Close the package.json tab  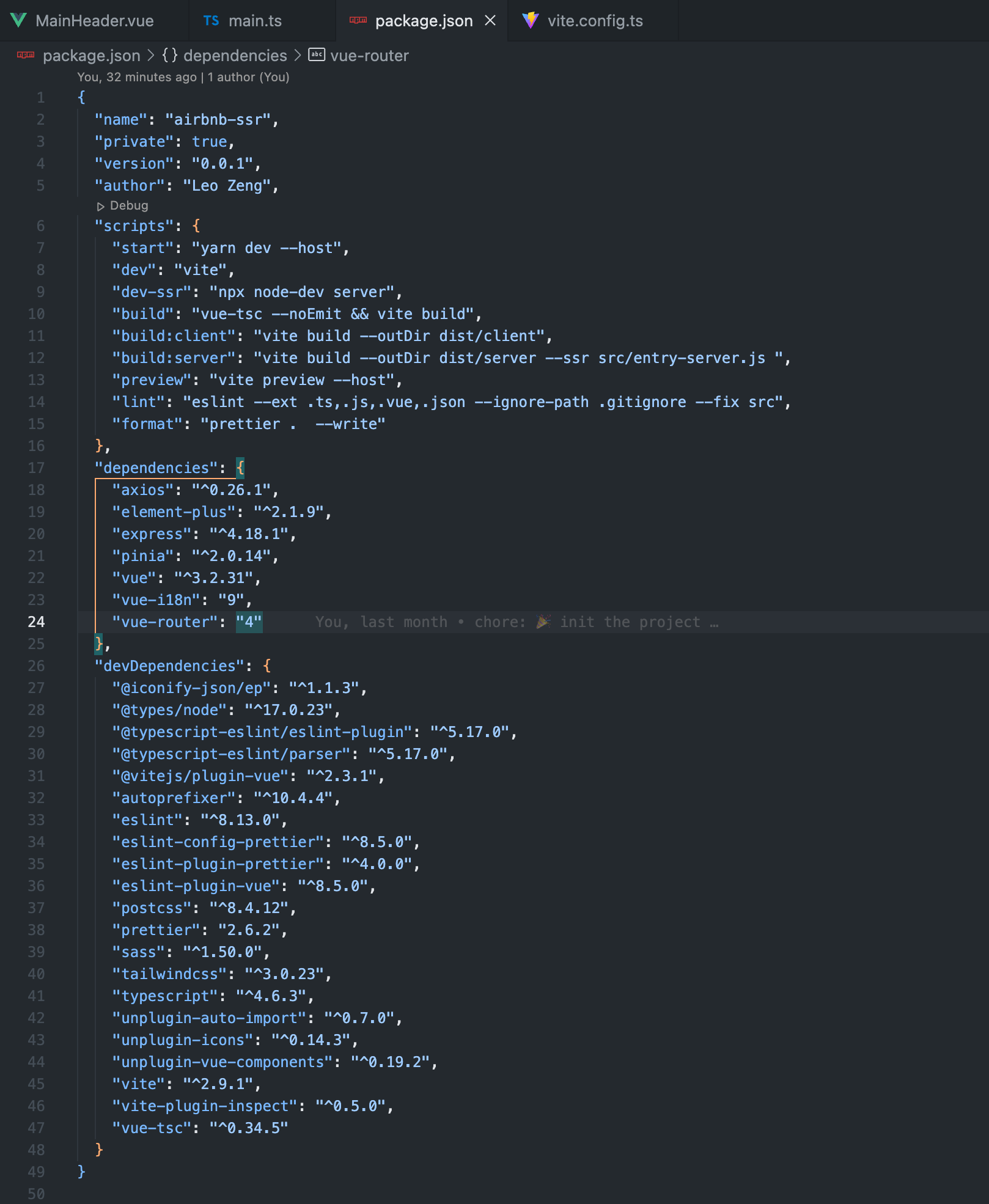490,20
